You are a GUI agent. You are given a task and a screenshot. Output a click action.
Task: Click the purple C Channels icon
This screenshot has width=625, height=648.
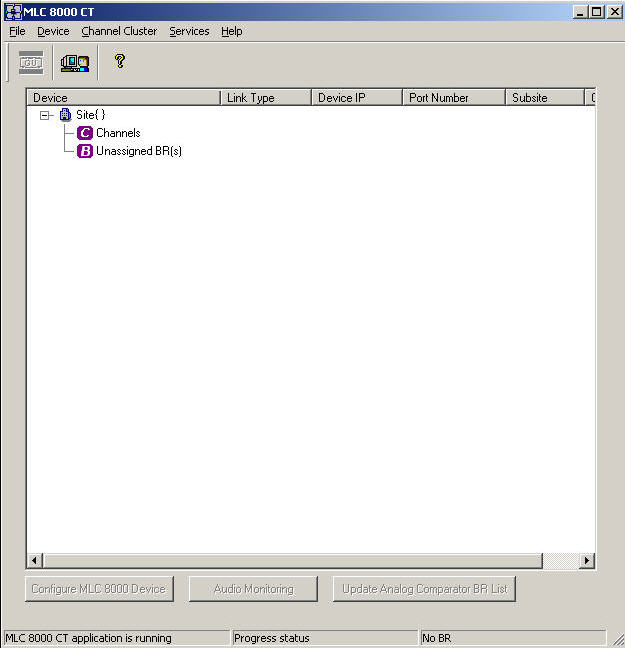85,133
